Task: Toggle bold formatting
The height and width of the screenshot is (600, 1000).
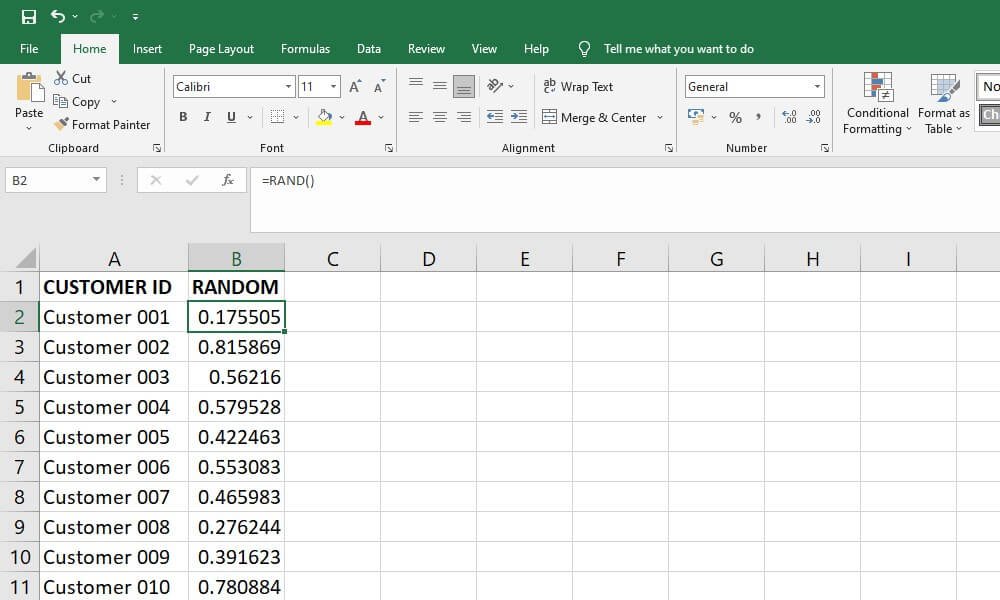Action: (x=183, y=116)
